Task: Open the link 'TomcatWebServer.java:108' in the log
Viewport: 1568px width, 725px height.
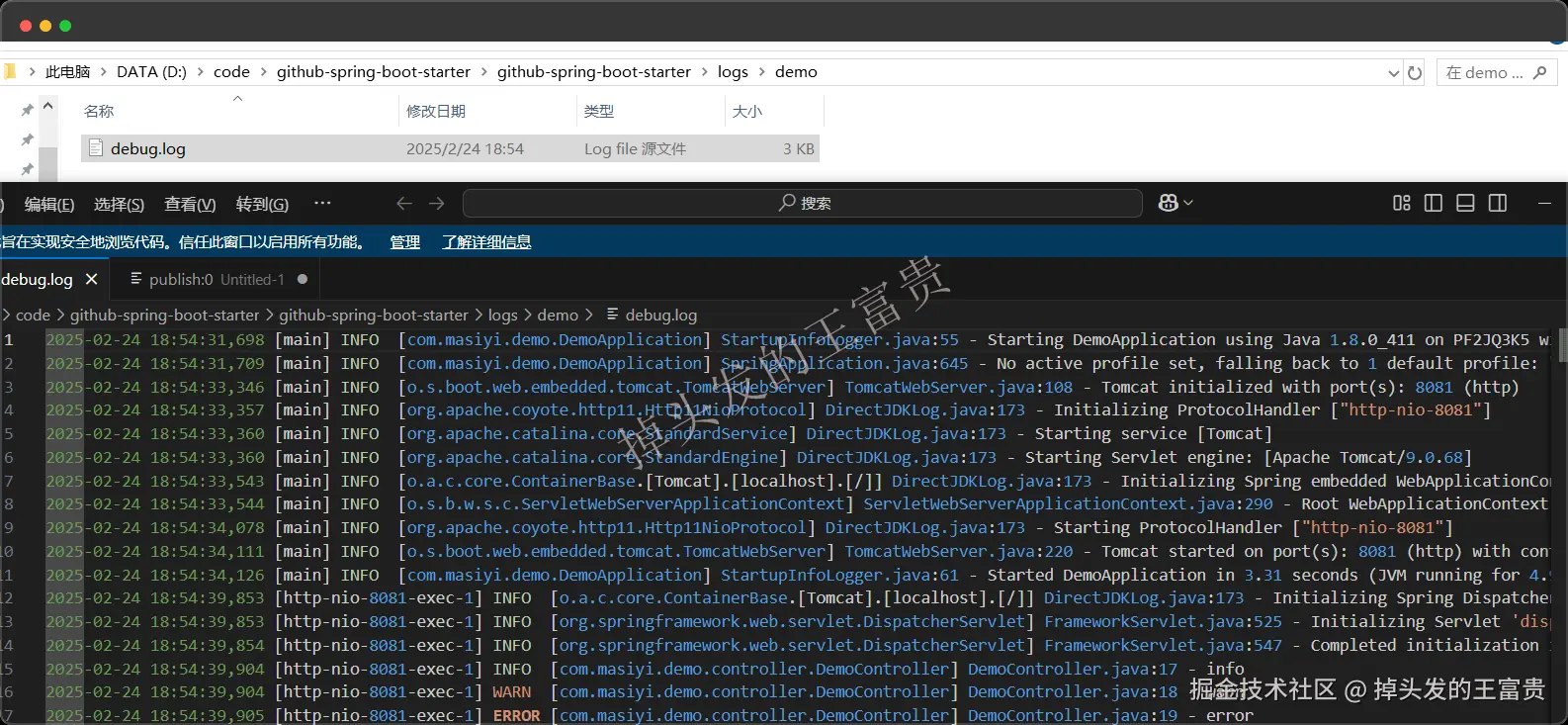Action: (958, 387)
